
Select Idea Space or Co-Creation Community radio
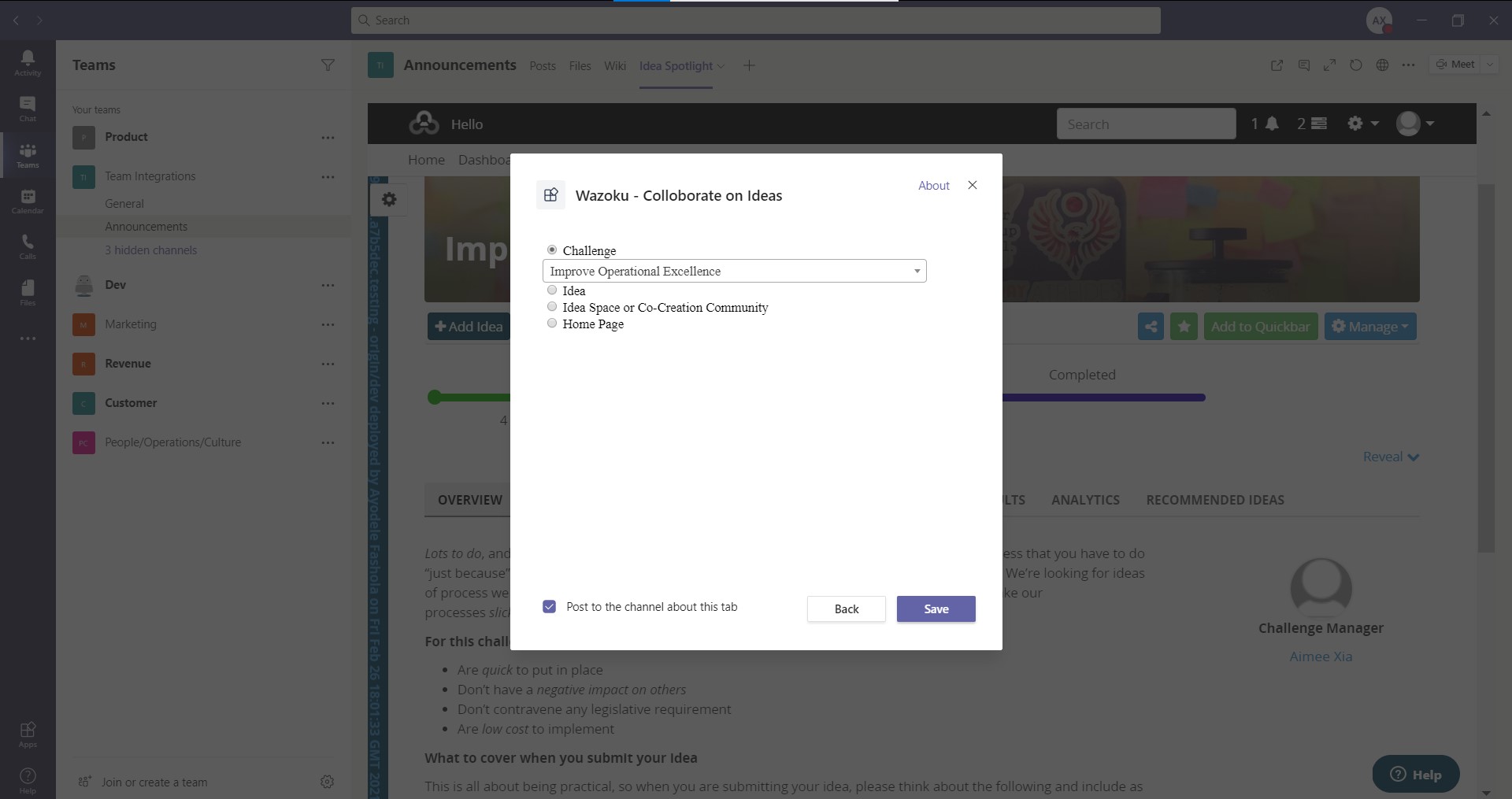pyautogui.click(x=552, y=306)
